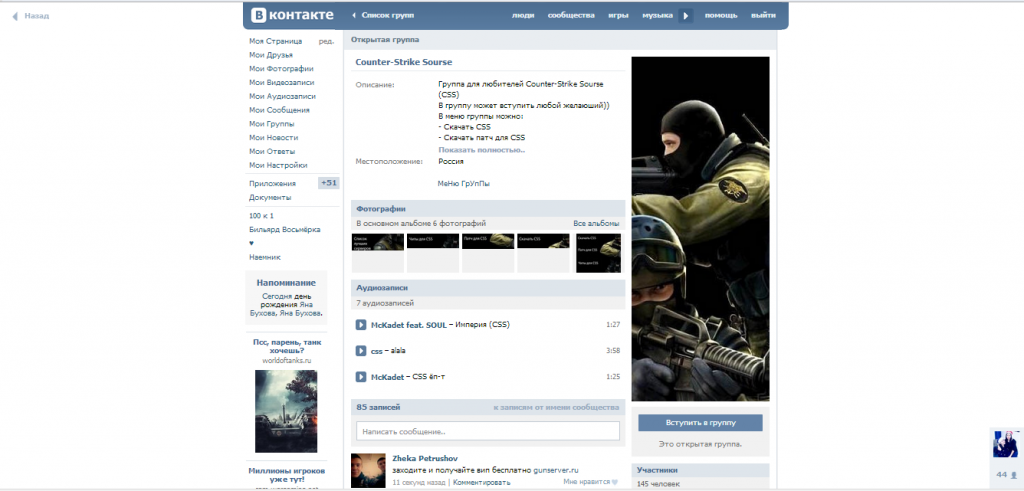Play the McKadet CSS audio track

pos(361,377)
